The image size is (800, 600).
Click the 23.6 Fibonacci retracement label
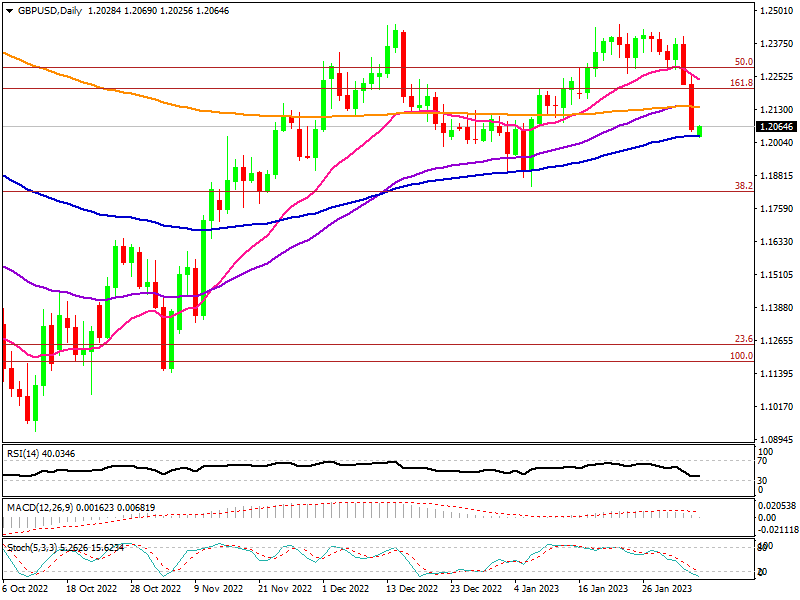coord(743,339)
